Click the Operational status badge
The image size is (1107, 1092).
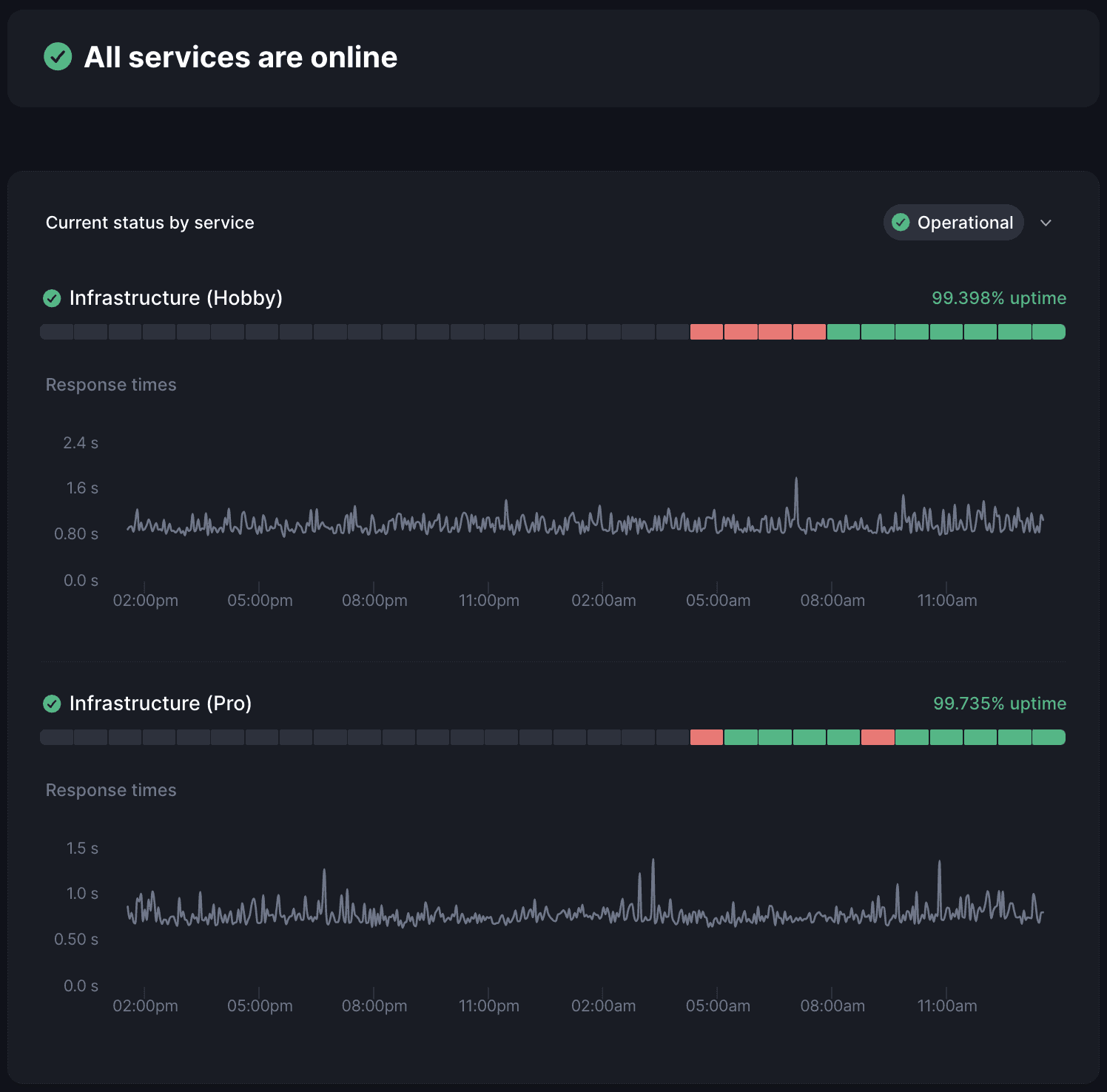[953, 222]
